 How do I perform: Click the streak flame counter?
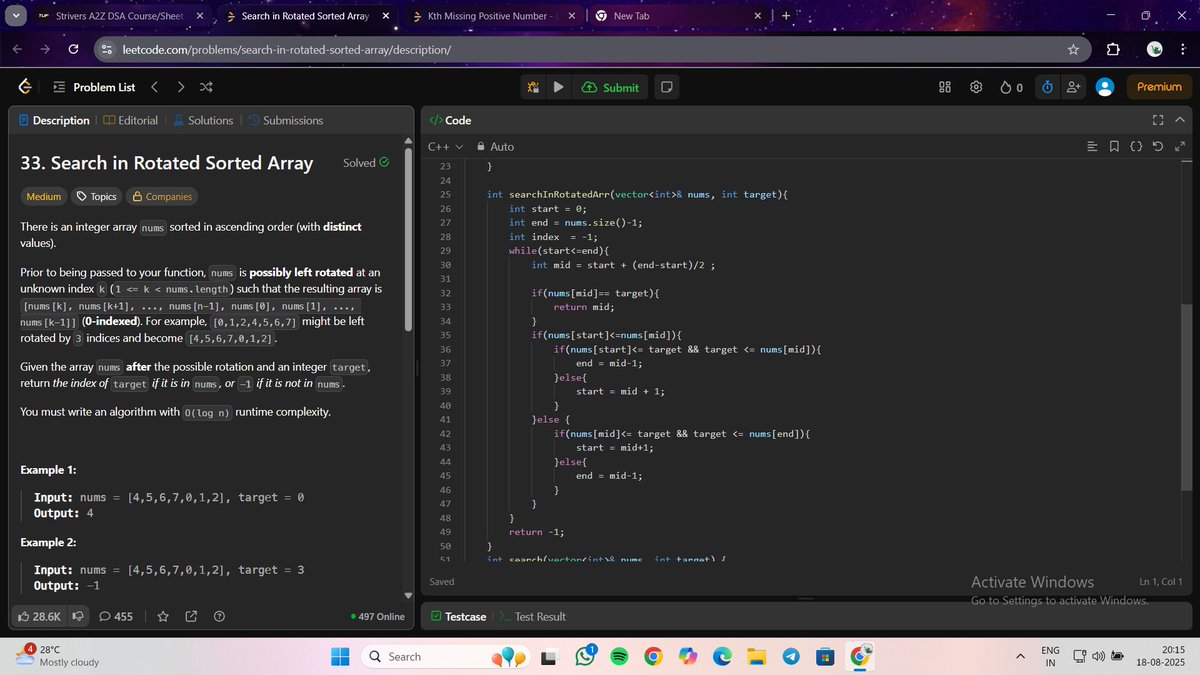1011,87
